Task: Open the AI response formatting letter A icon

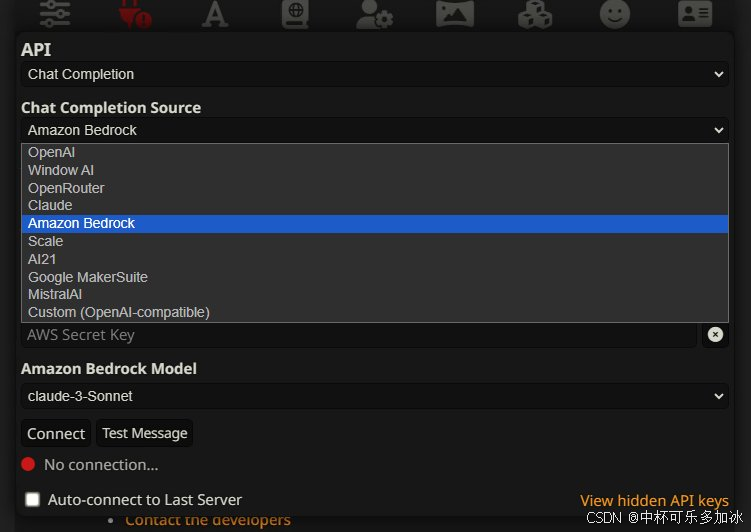Action: 215,13
